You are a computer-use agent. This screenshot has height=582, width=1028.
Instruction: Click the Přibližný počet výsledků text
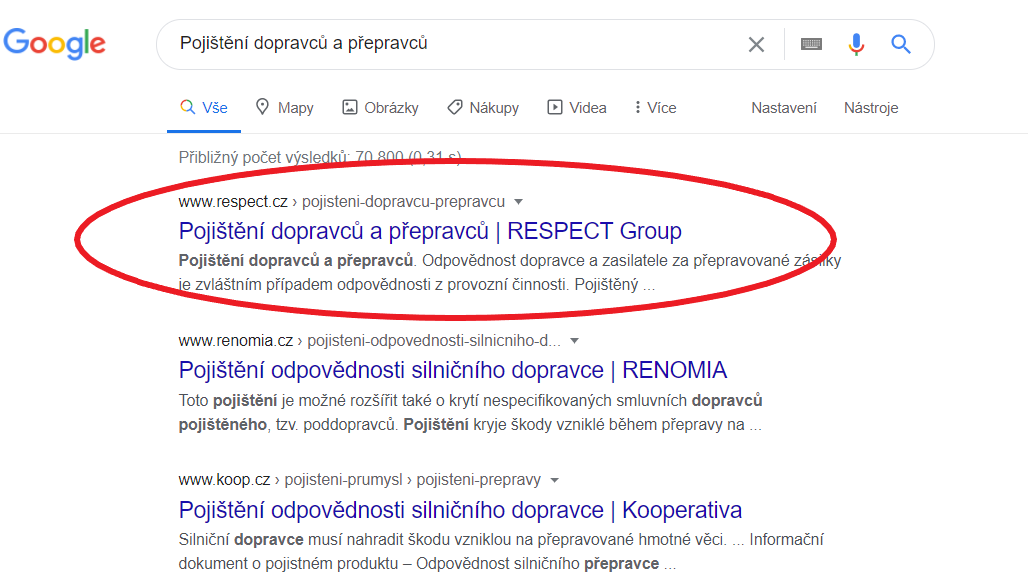320,157
